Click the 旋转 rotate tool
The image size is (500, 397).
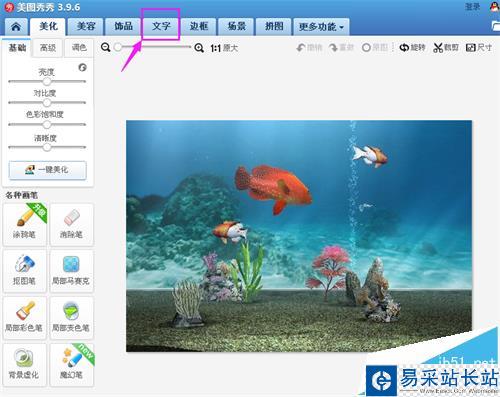click(x=412, y=48)
